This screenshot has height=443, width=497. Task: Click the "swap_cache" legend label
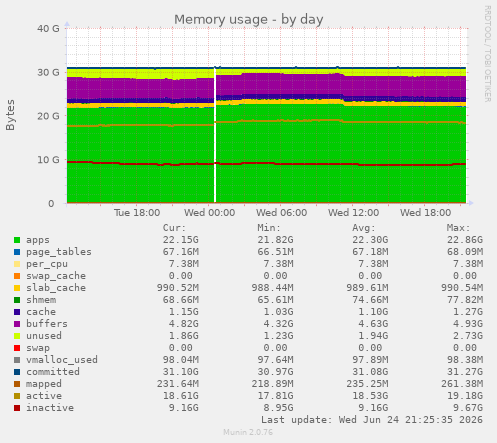pos(56,276)
